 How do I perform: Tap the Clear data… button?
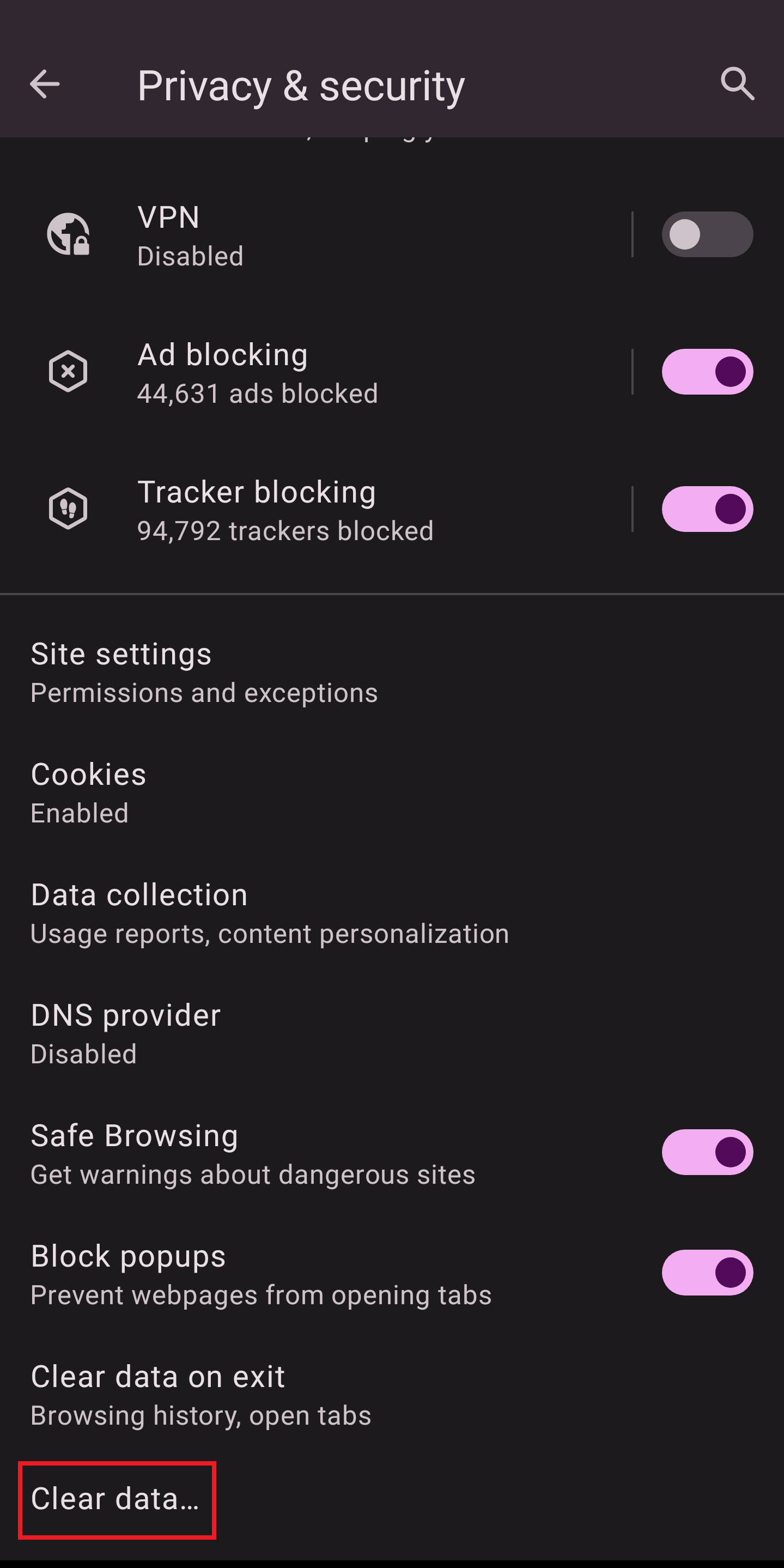[116, 1499]
